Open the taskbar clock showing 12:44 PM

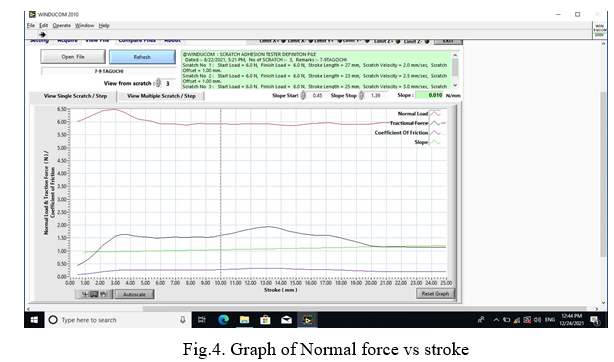571,320
